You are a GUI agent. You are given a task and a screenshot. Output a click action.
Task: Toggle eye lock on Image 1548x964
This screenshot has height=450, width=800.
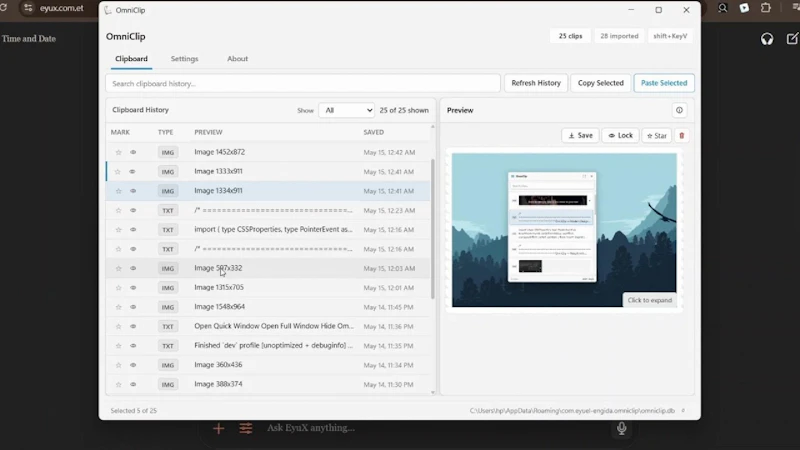[133, 307]
